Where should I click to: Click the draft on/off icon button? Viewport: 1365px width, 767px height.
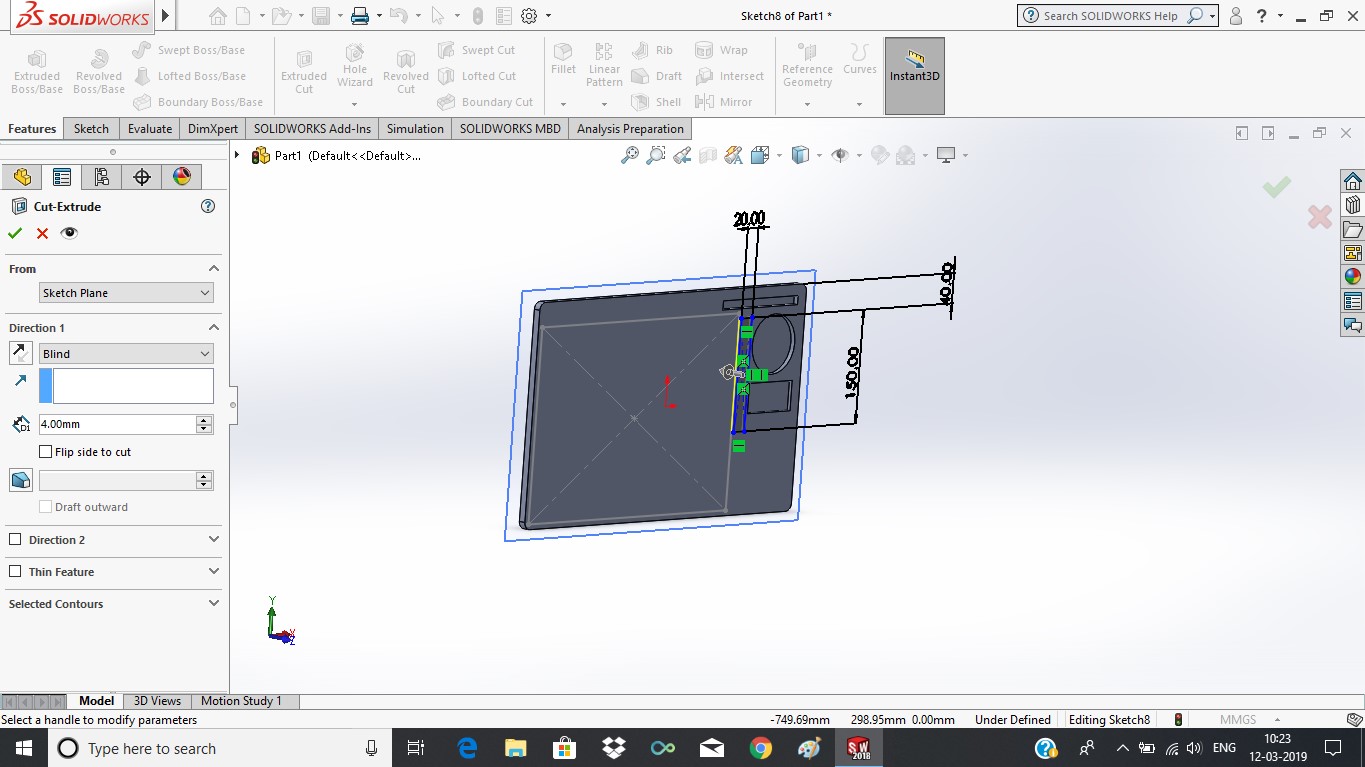click(x=20, y=480)
